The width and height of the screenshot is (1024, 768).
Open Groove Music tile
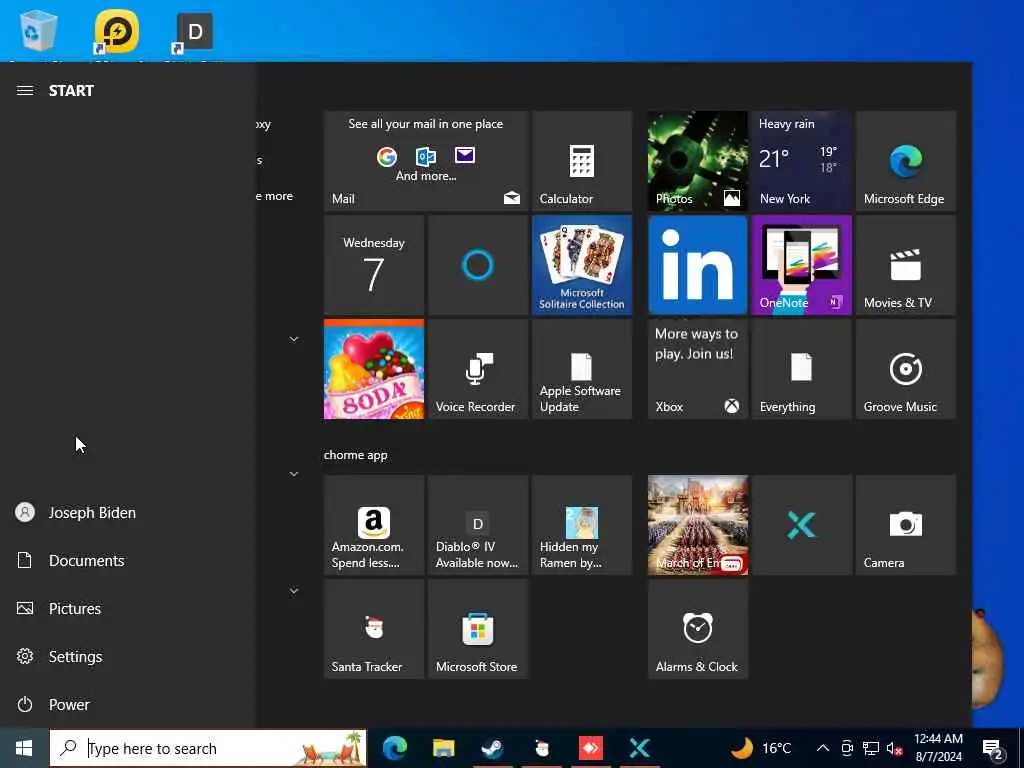[x=906, y=369]
